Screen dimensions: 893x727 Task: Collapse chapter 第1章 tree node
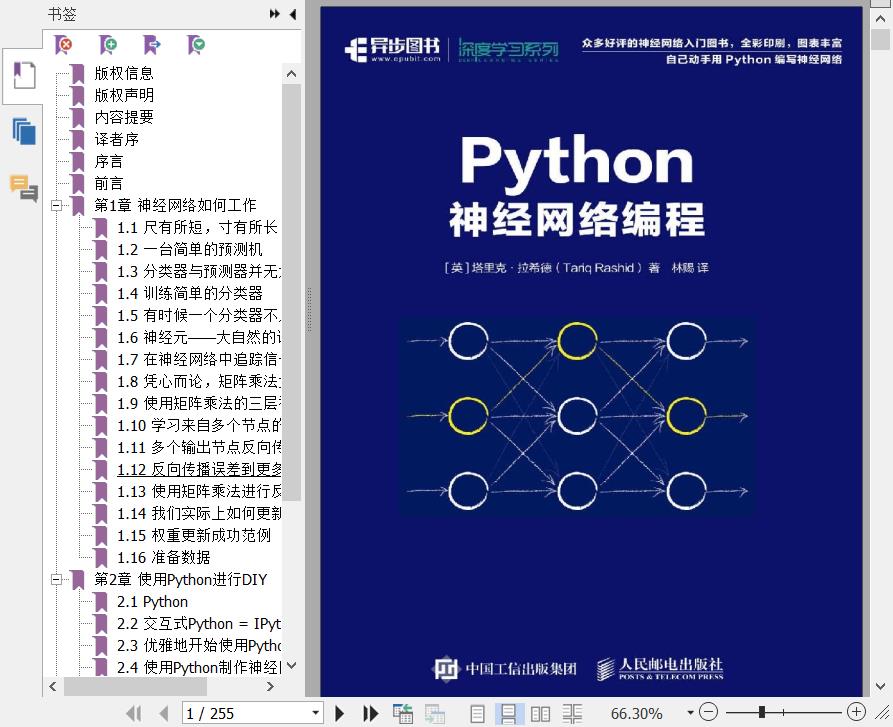pos(56,205)
